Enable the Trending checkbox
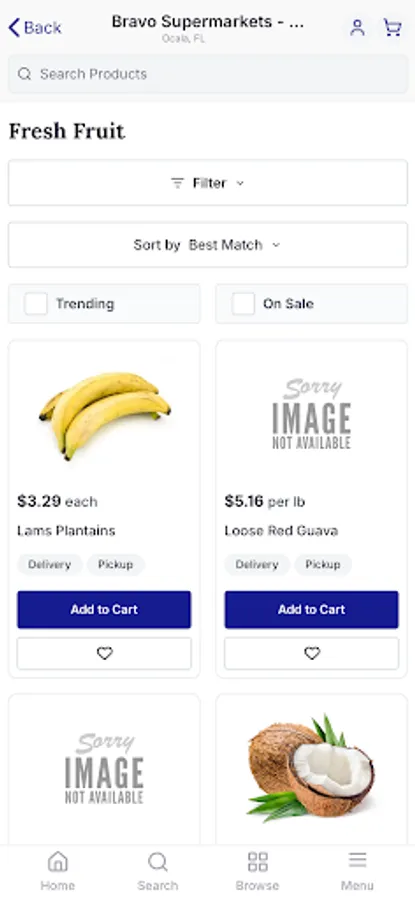The height and width of the screenshot is (900, 415). 36,304
